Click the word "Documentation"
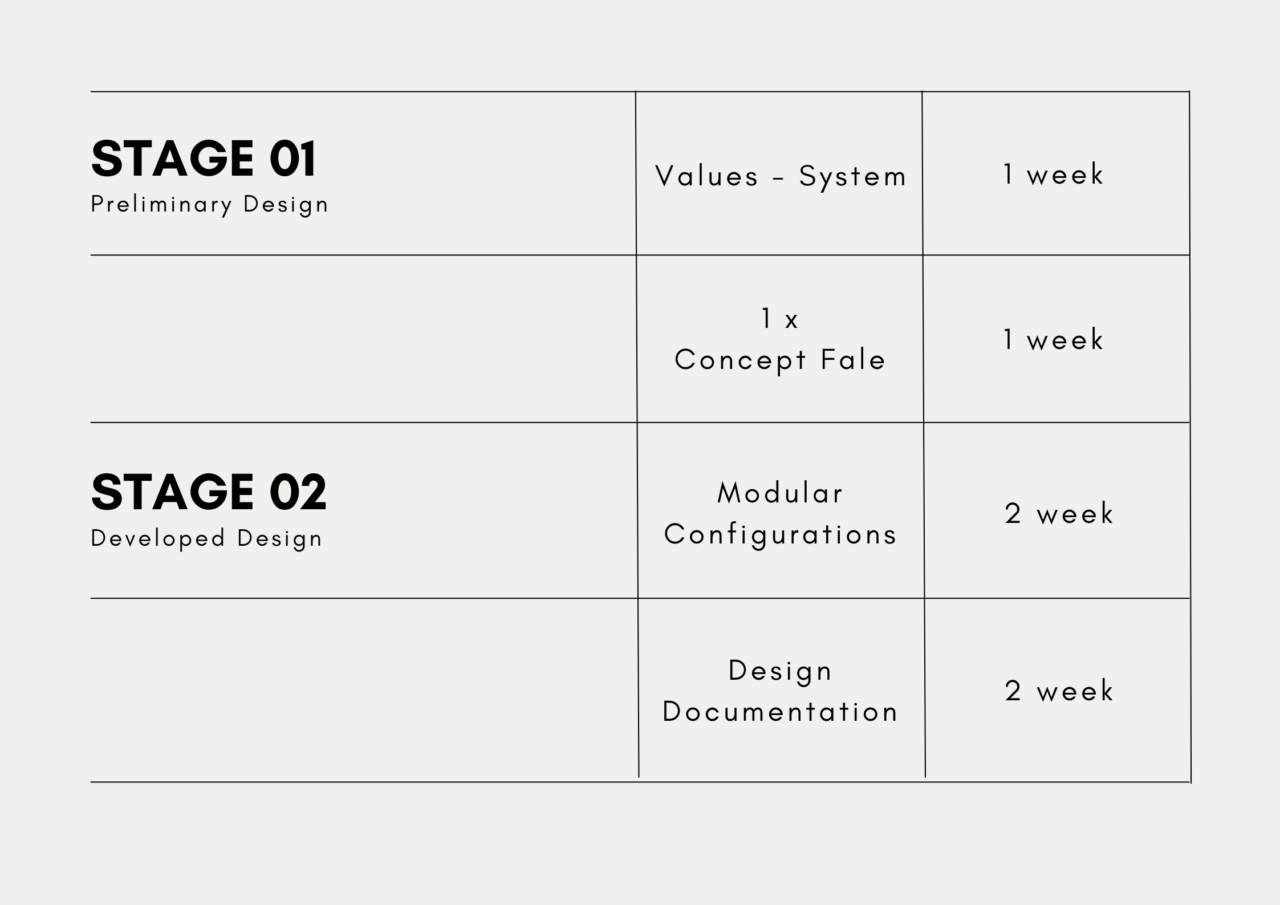1280x905 pixels. [780, 712]
